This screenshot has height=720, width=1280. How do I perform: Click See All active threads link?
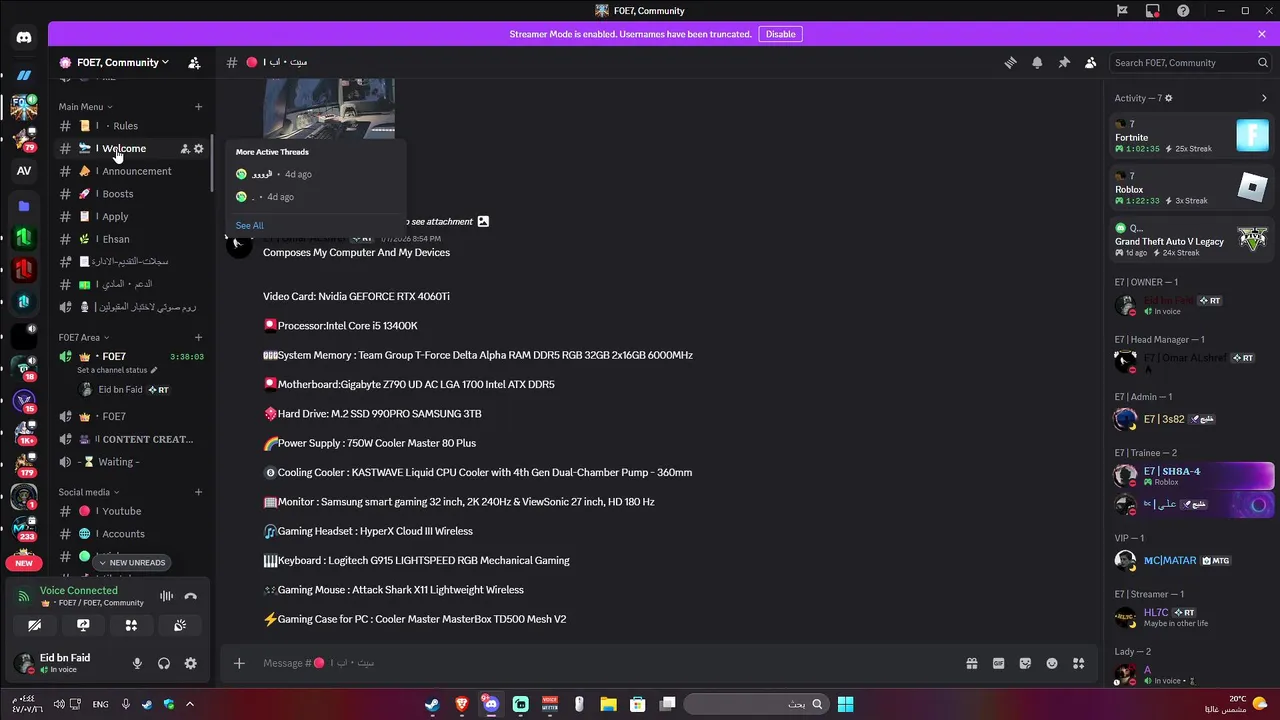pyautogui.click(x=250, y=225)
